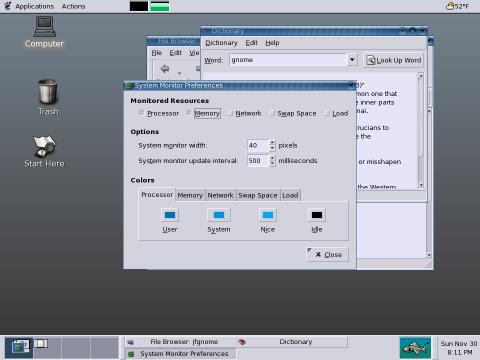The height and width of the screenshot is (360, 480).
Task: Open the Actions menu in the top panel
Action: pyautogui.click(x=73, y=6)
